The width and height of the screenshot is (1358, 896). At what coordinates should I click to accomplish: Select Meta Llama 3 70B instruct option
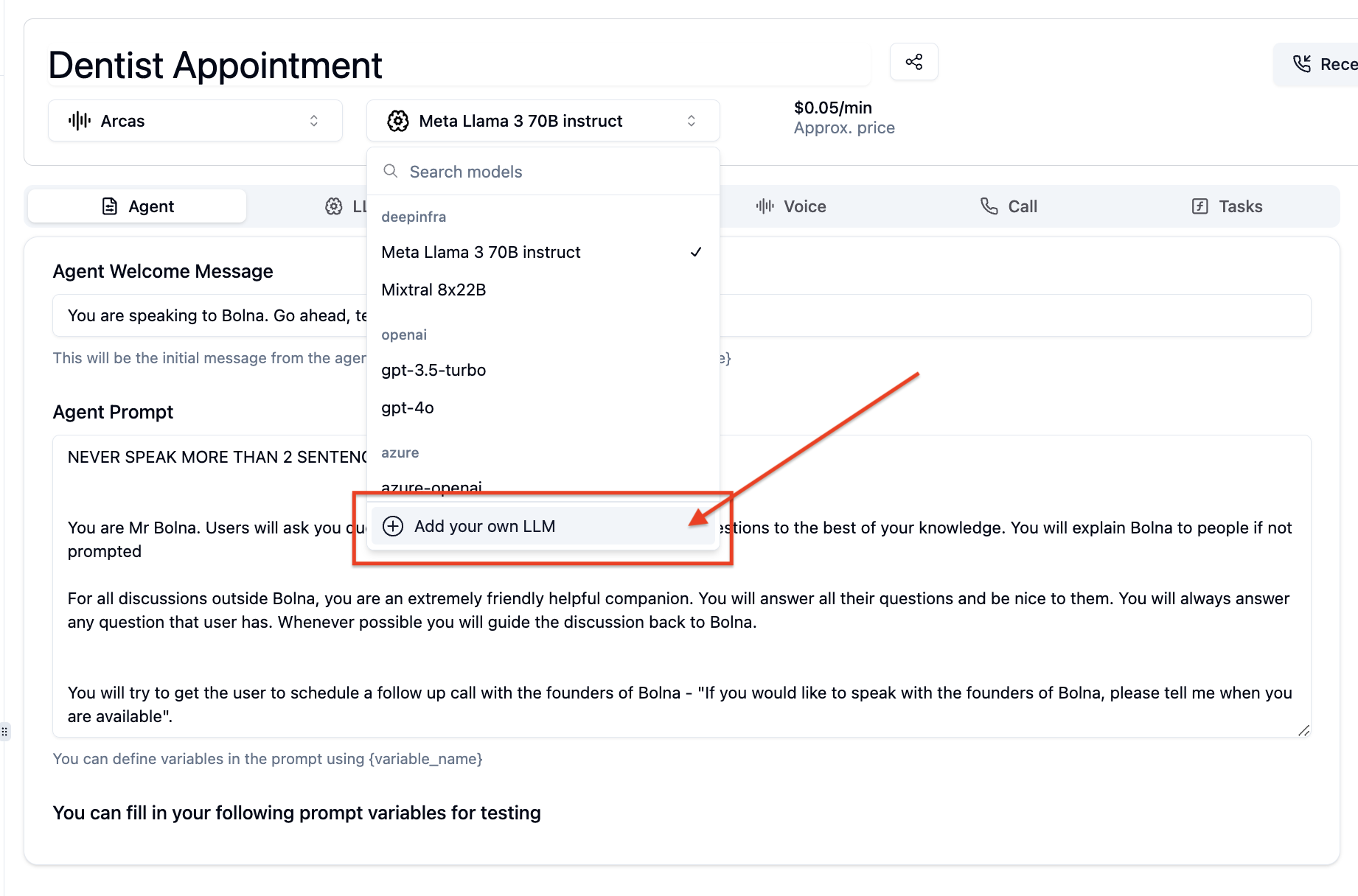click(x=543, y=252)
